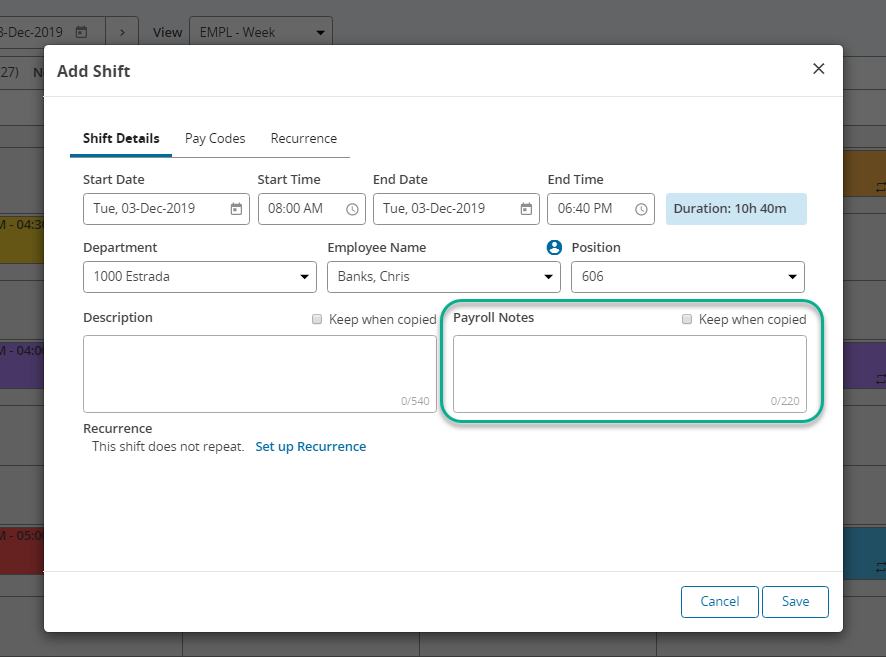Go to next week with the chevron arrow
Viewport: 886px width, 657px height.
tap(122, 33)
